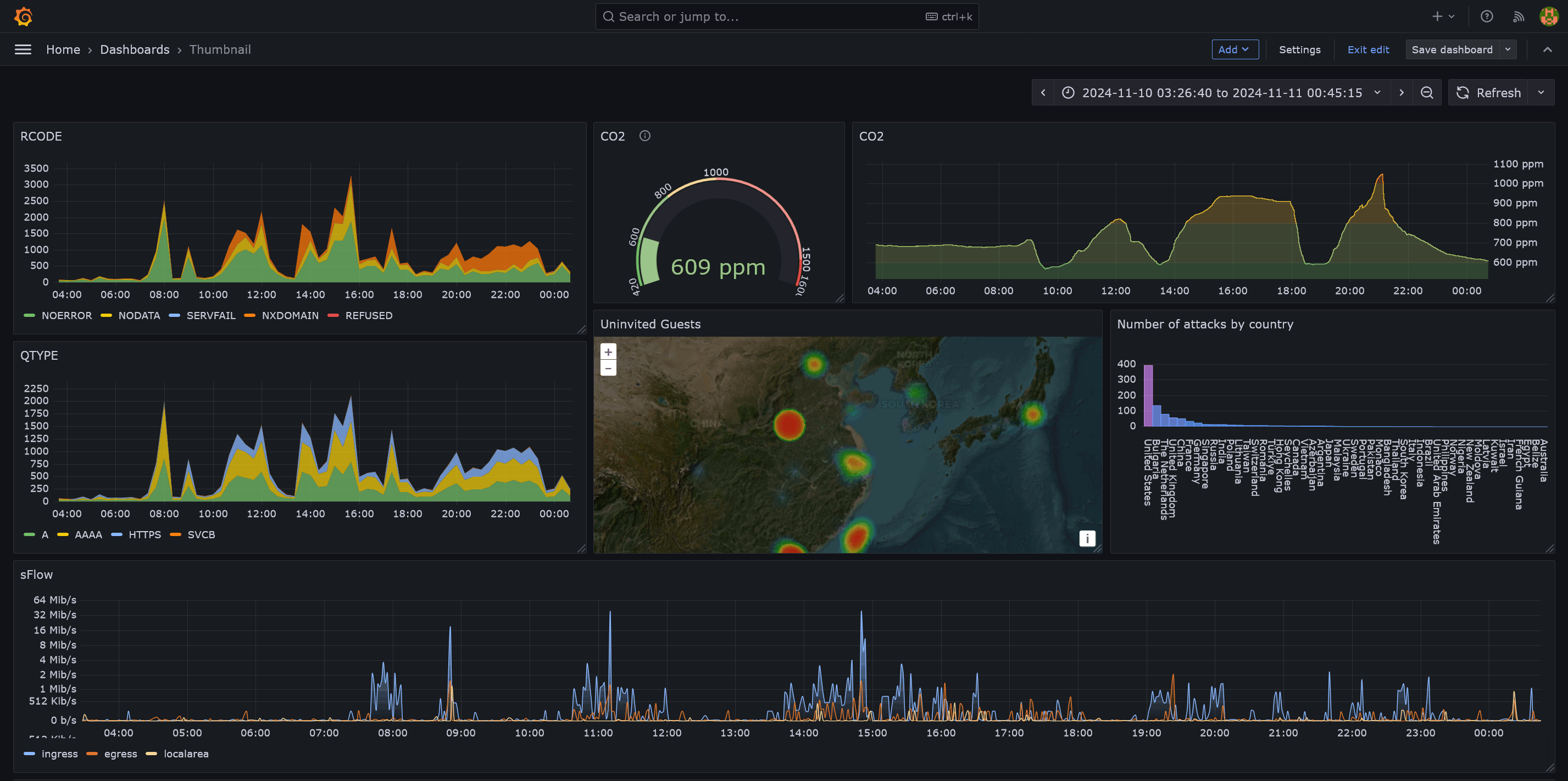Show CO2 gauge panel info icon
The image size is (1568, 781).
644,136
